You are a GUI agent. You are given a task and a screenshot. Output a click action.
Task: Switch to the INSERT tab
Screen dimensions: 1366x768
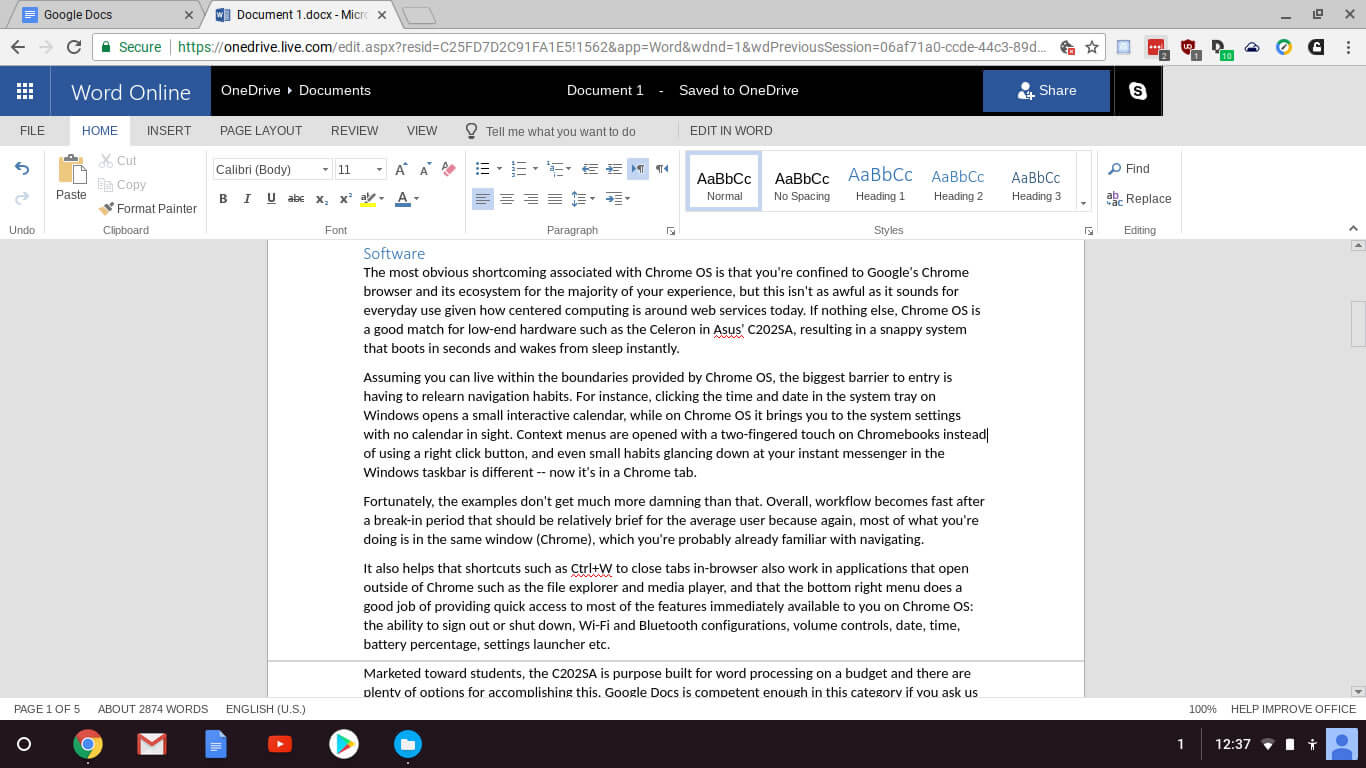point(169,131)
